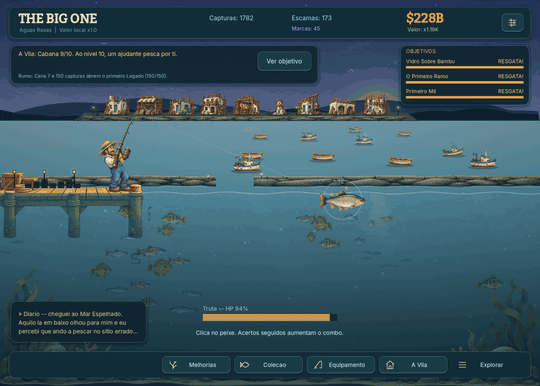The image size is (540, 386).
Task: Click the money total $228B
Action: coord(425,18)
